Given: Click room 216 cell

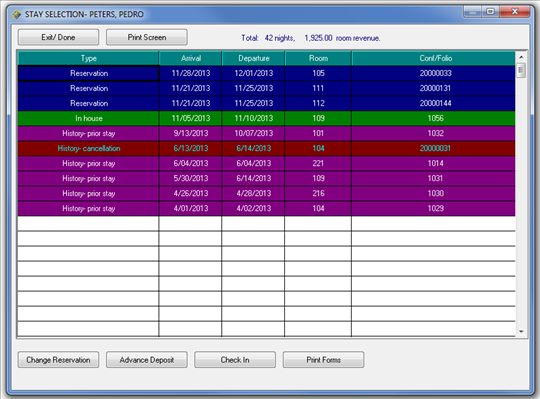Looking at the screenshot, I should coord(318,193).
